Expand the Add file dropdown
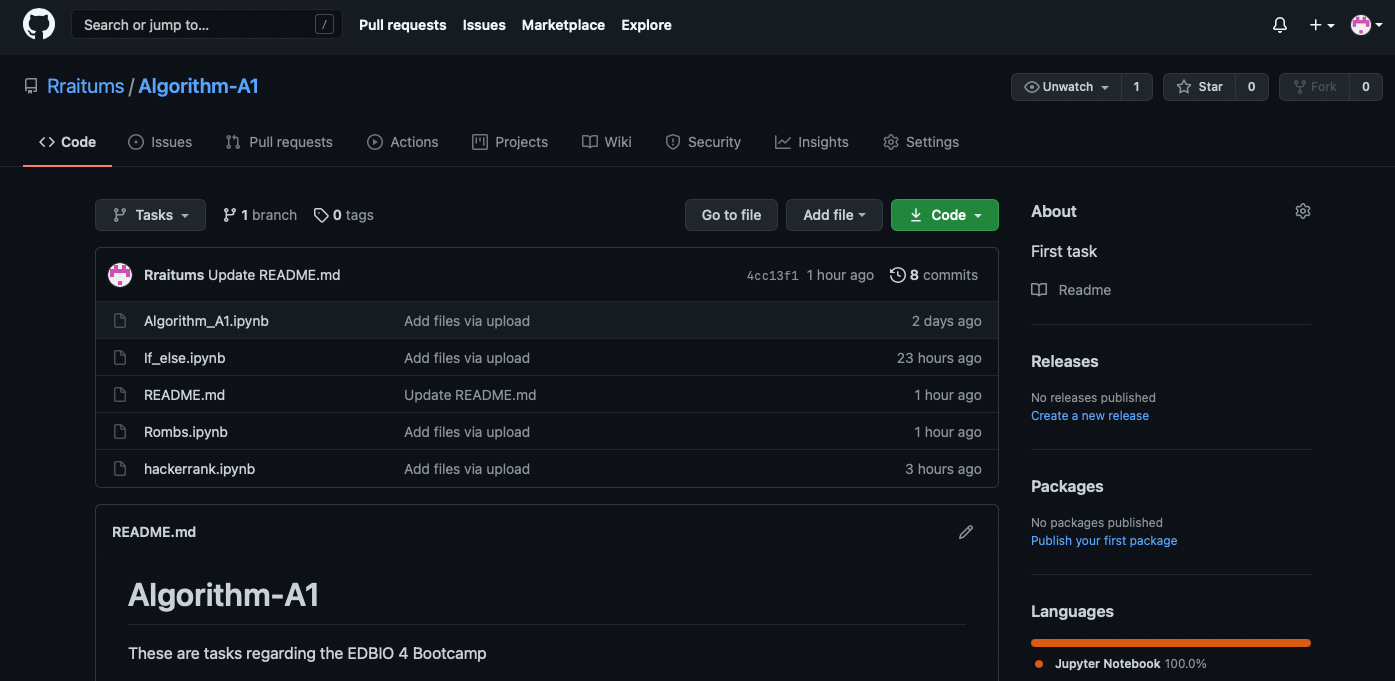The height and width of the screenshot is (681, 1395). (x=834, y=215)
